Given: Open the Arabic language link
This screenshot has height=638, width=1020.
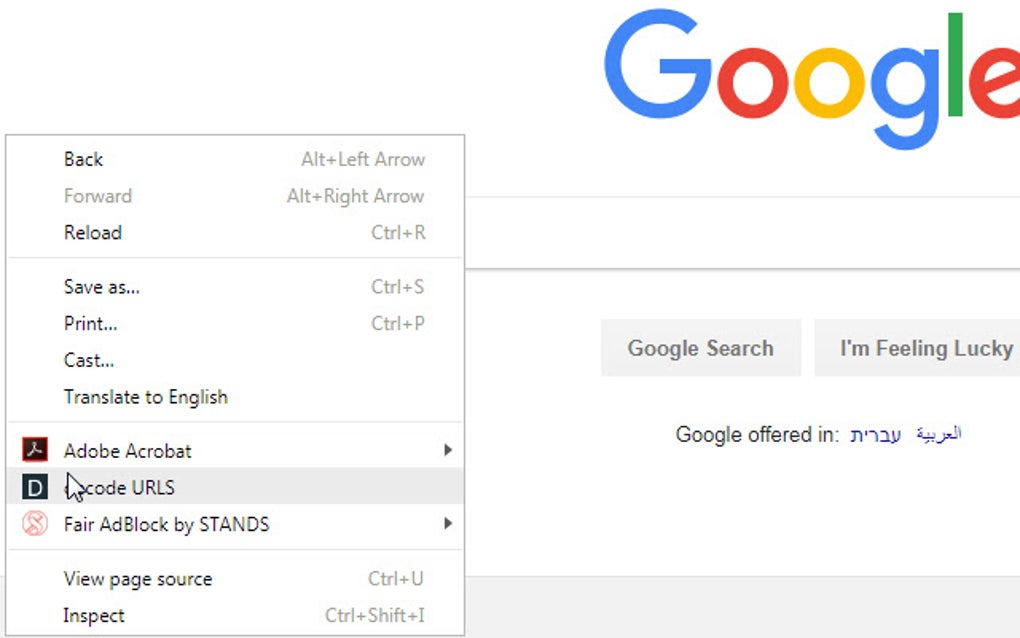Looking at the screenshot, I should [939, 434].
